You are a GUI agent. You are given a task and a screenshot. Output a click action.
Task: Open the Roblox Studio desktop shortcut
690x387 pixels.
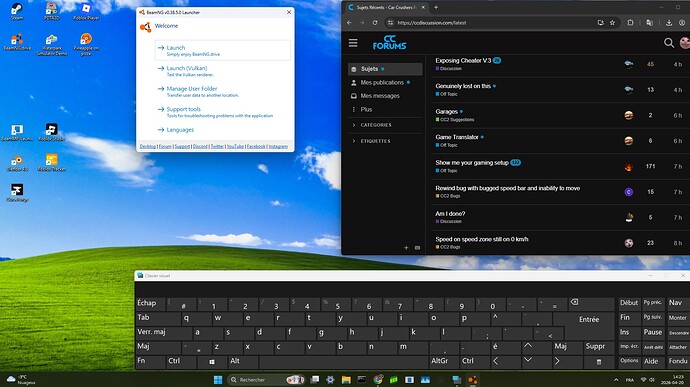pos(51,133)
